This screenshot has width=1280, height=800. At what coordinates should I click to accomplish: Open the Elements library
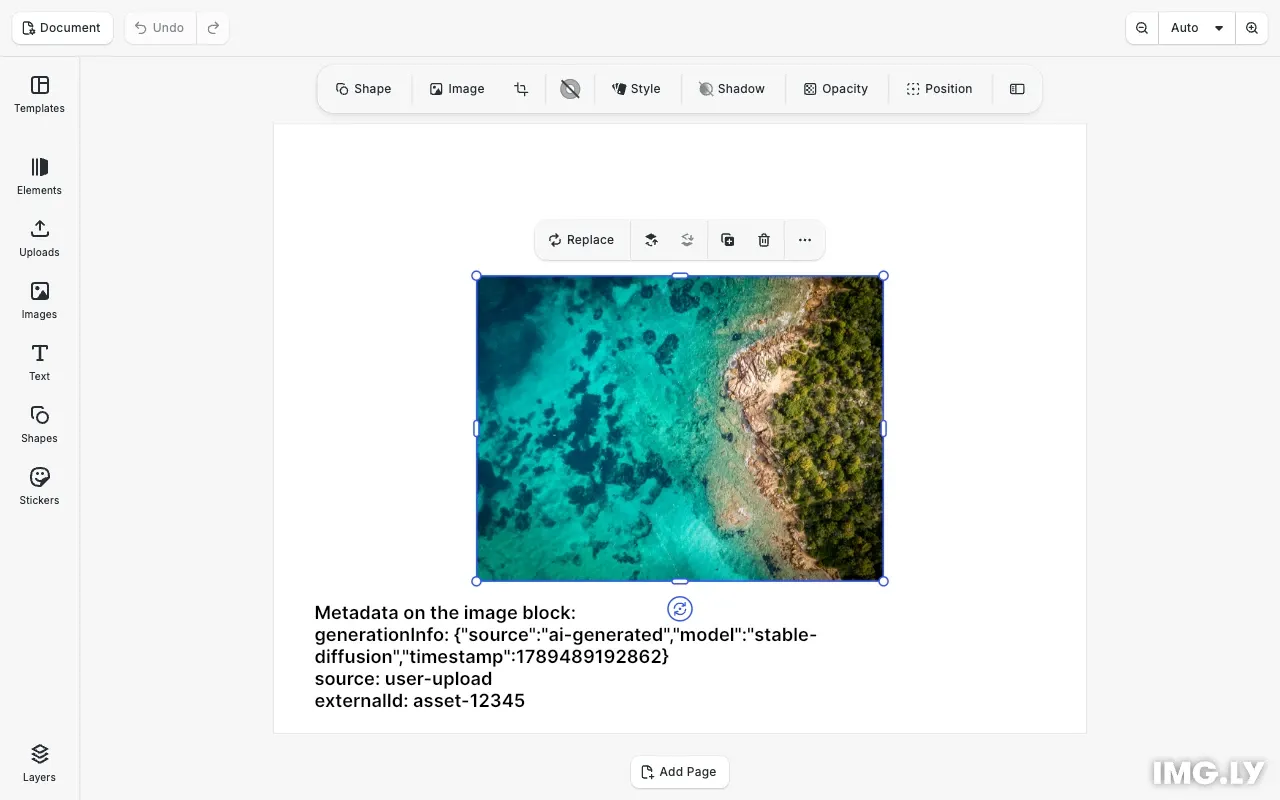pos(39,176)
